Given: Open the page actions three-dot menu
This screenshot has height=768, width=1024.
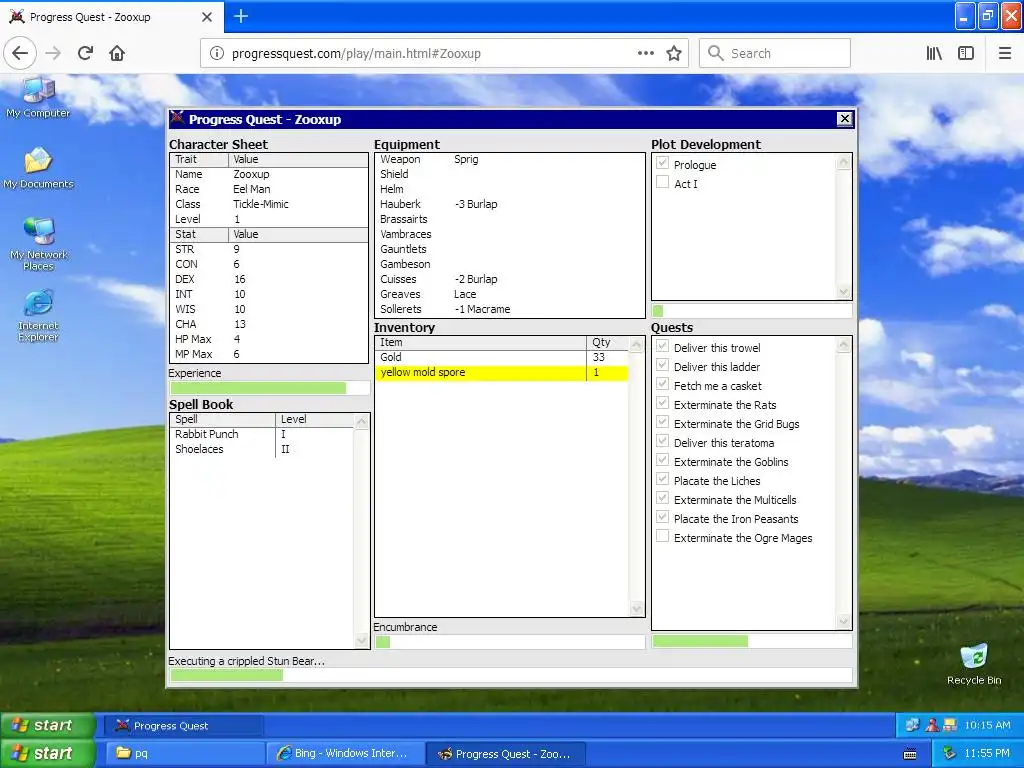Looking at the screenshot, I should click(646, 54).
